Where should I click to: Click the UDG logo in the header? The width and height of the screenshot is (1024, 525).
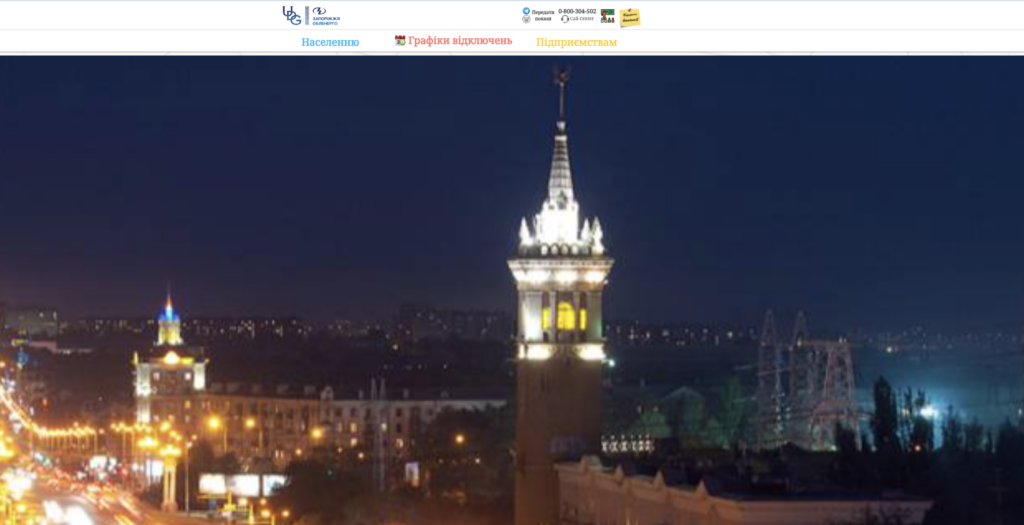point(291,15)
